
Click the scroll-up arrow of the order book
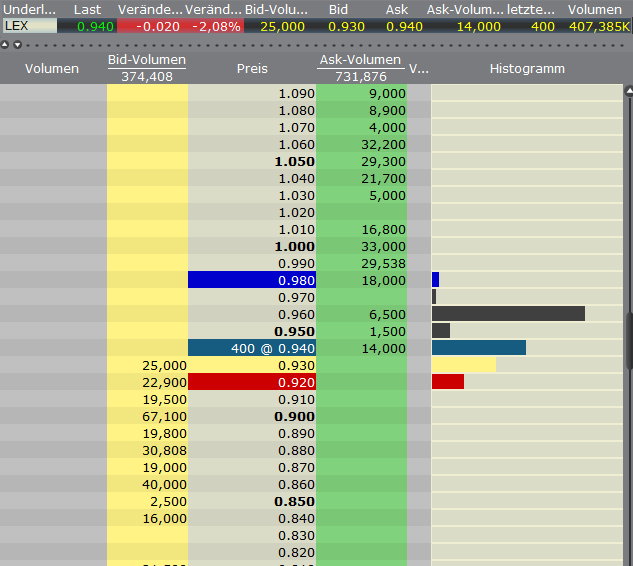(628, 91)
